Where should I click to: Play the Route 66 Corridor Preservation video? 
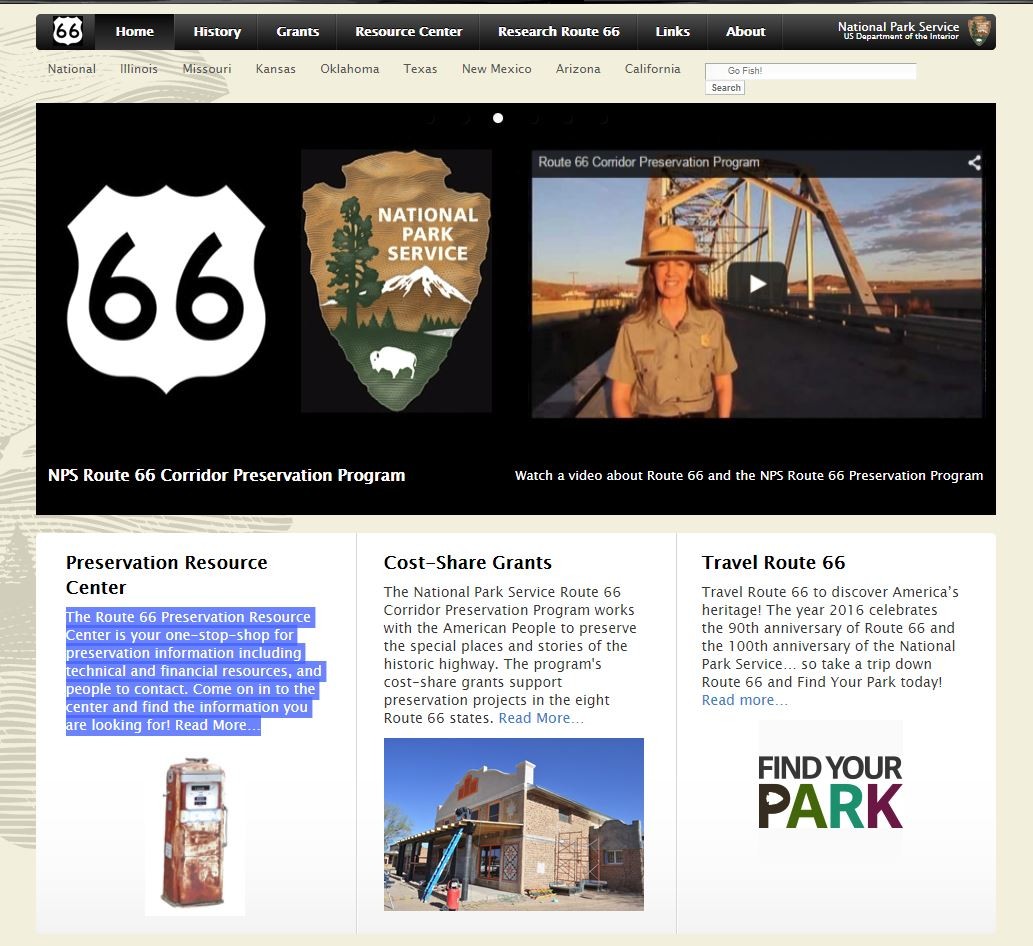pyautogui.click(x=757, y=283)
